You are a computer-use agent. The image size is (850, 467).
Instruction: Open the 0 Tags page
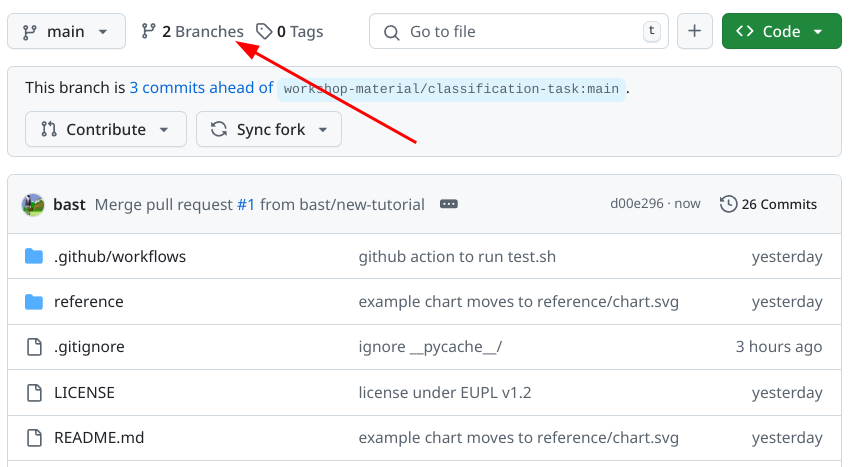(290, 31)
